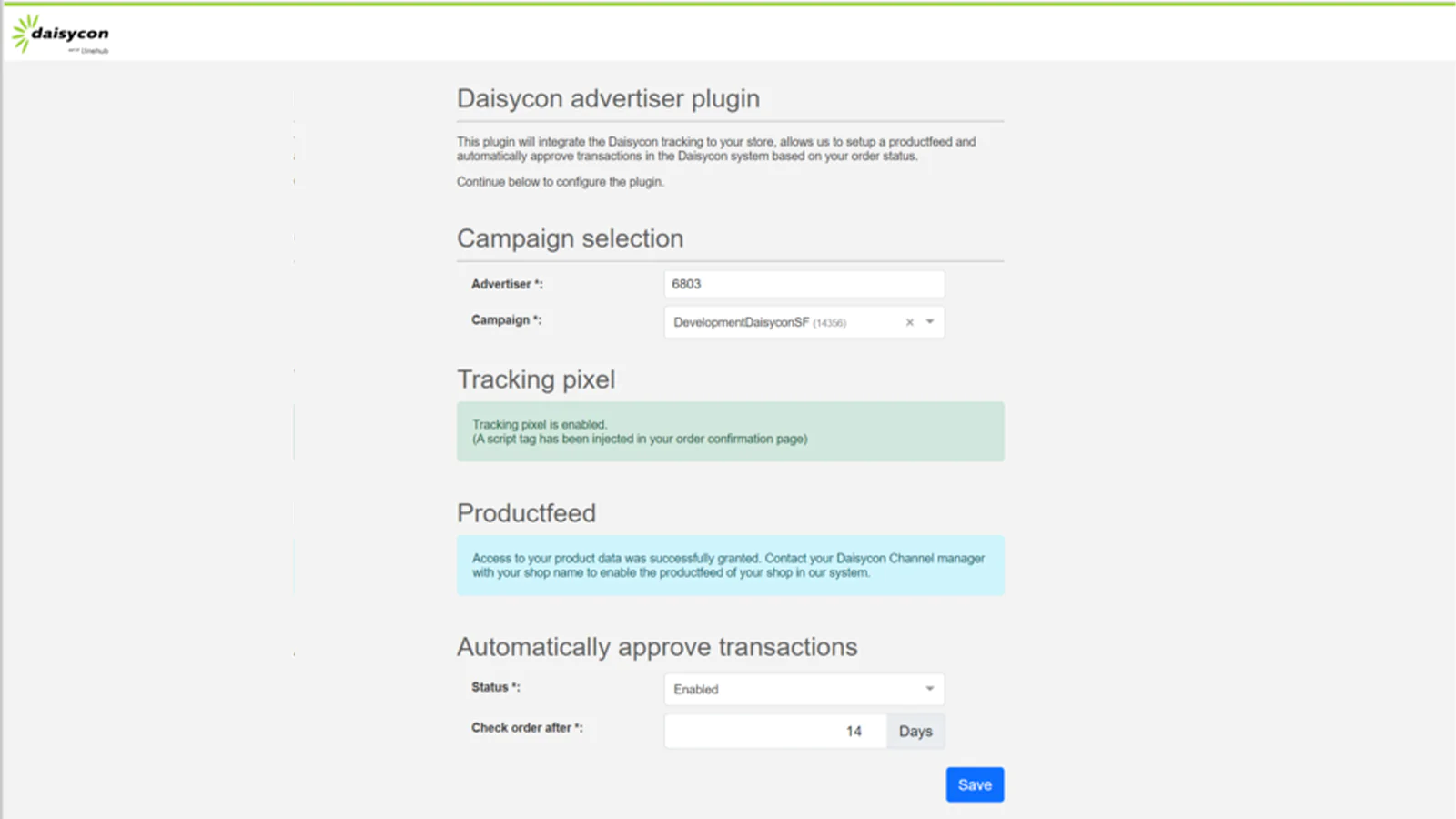The height and width of the screenshot is (819, 1456).
Task: Click the Daisycon logo
Action: 60,34
